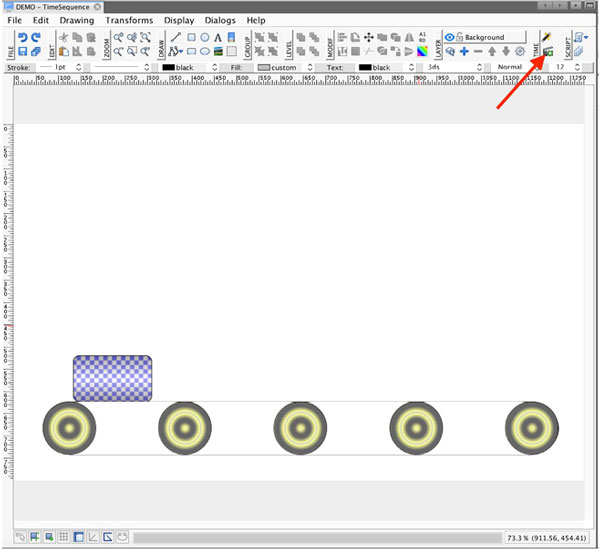
Task: Click the magic wand icon in TIME group
Action: click(546, 37)
